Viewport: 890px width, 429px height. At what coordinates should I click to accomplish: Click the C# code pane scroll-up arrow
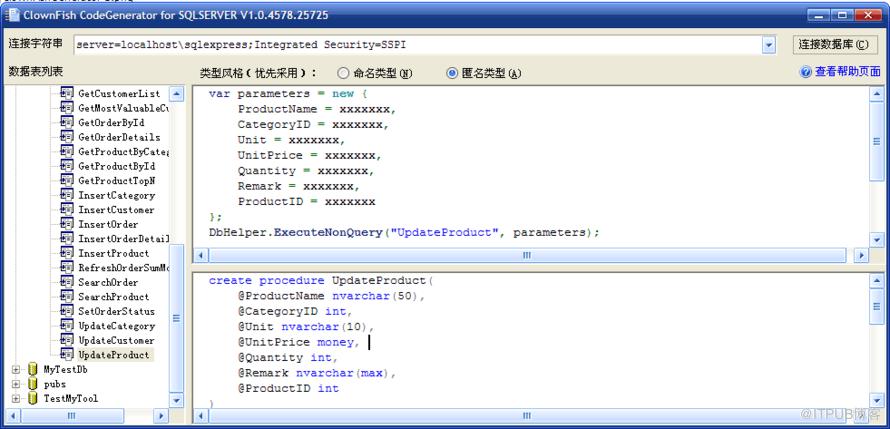point(877,94)
